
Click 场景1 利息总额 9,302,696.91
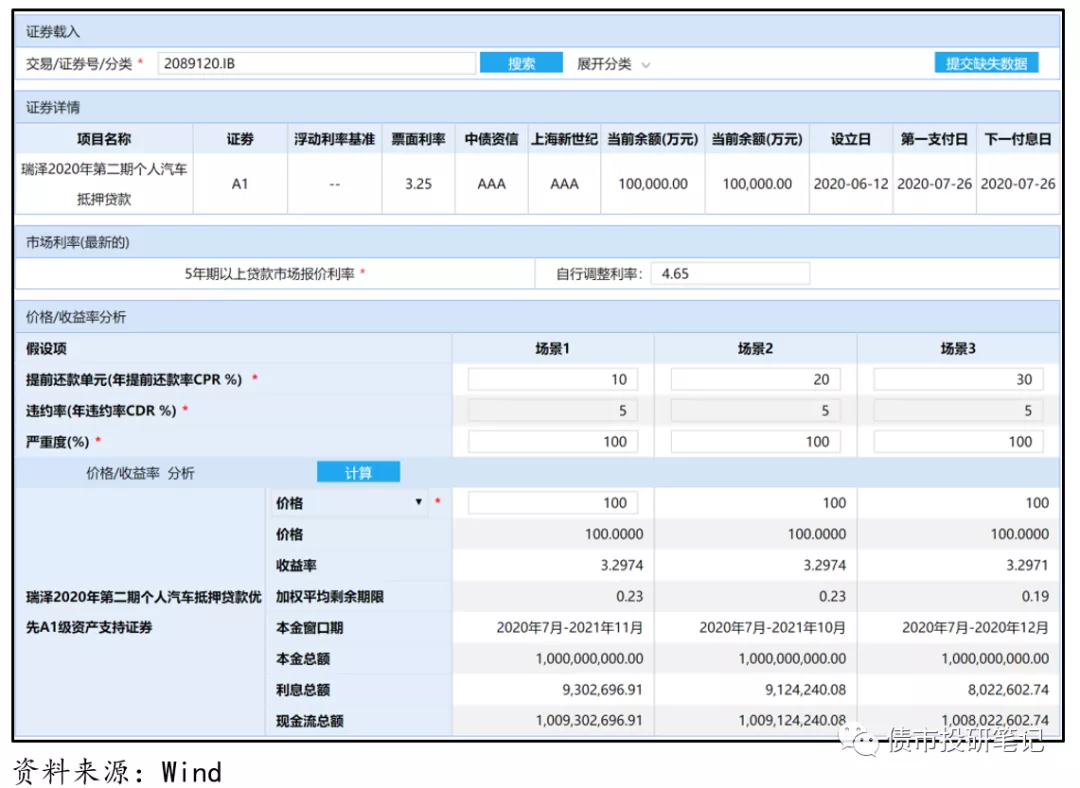click(602, 690)
